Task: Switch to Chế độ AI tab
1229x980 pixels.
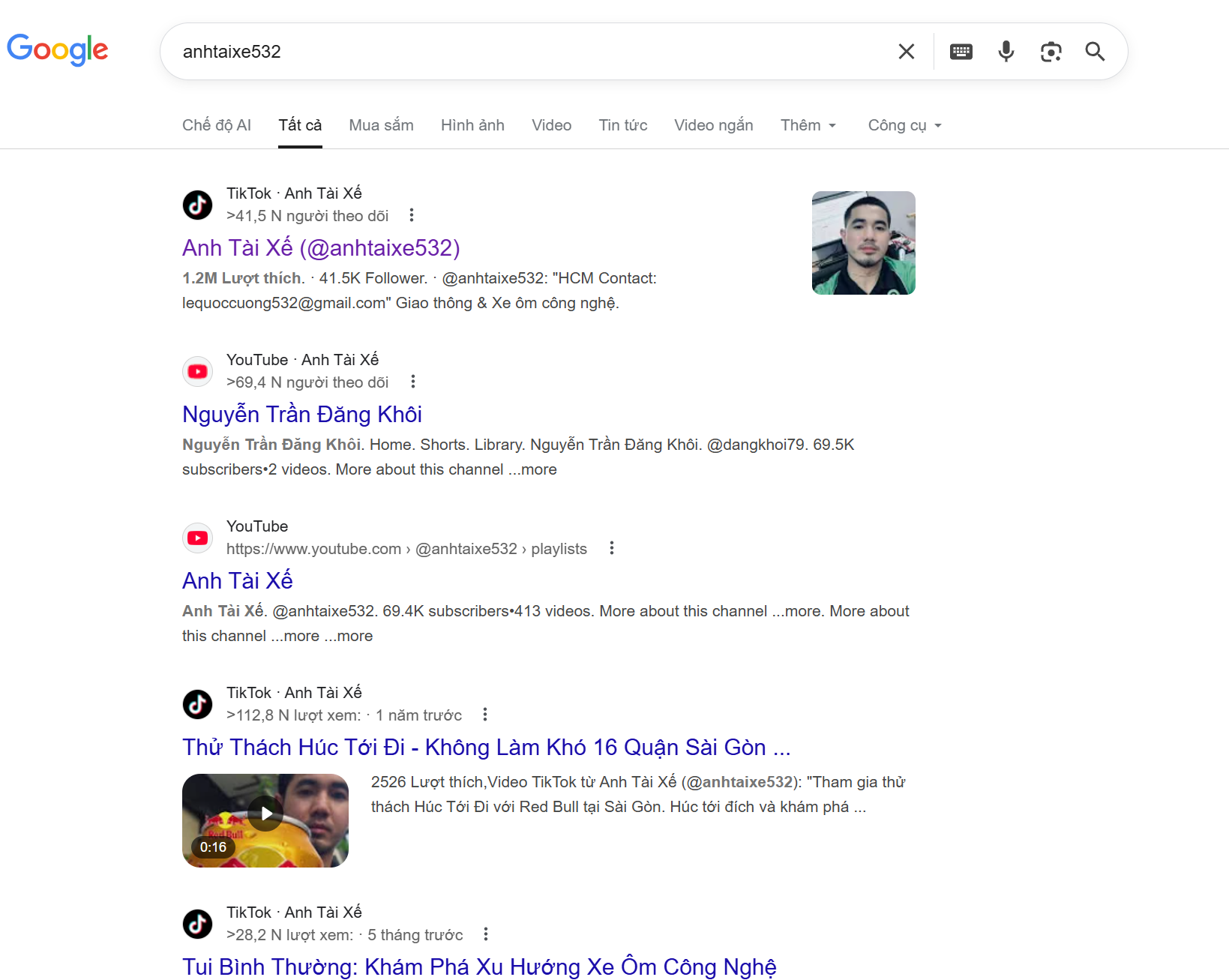Action: (x=217, y=125)
